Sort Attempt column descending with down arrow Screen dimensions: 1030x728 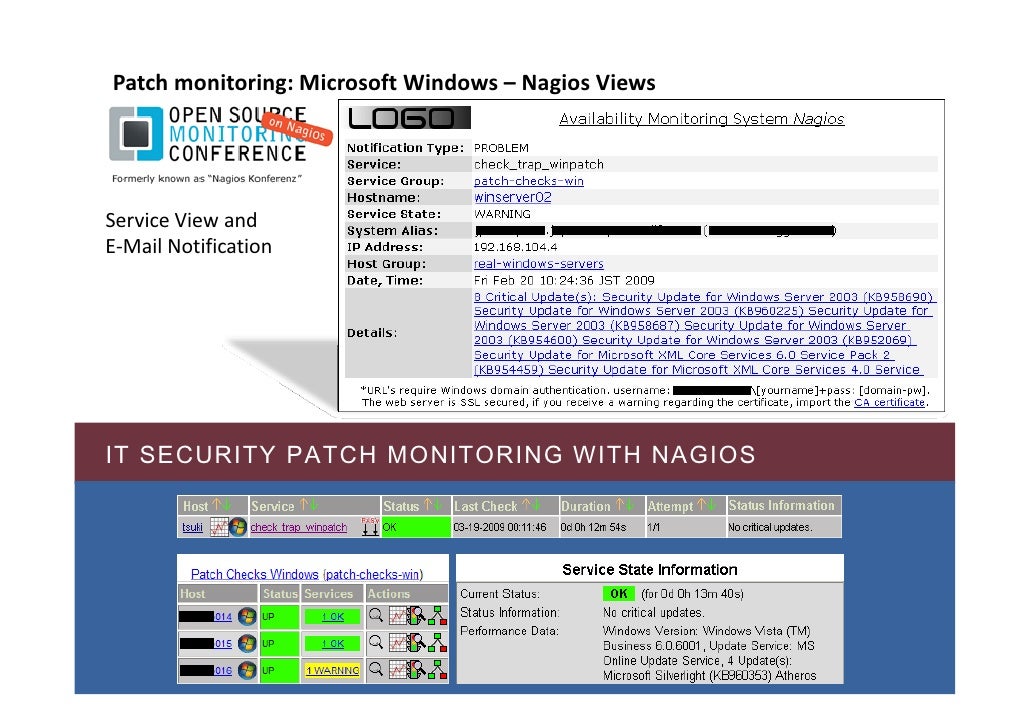[x=711, y=505]
